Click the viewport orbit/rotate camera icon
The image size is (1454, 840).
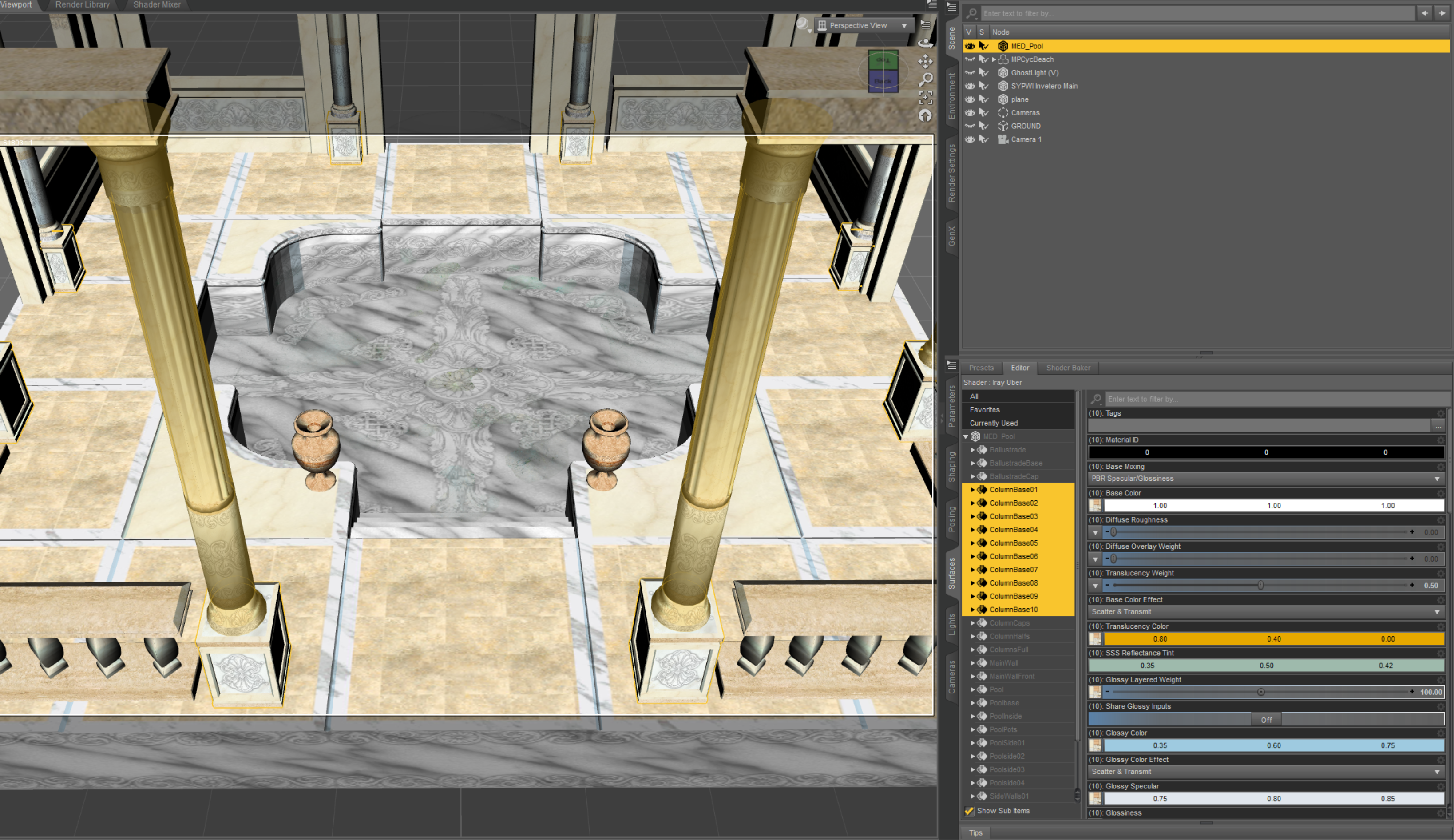925,42
